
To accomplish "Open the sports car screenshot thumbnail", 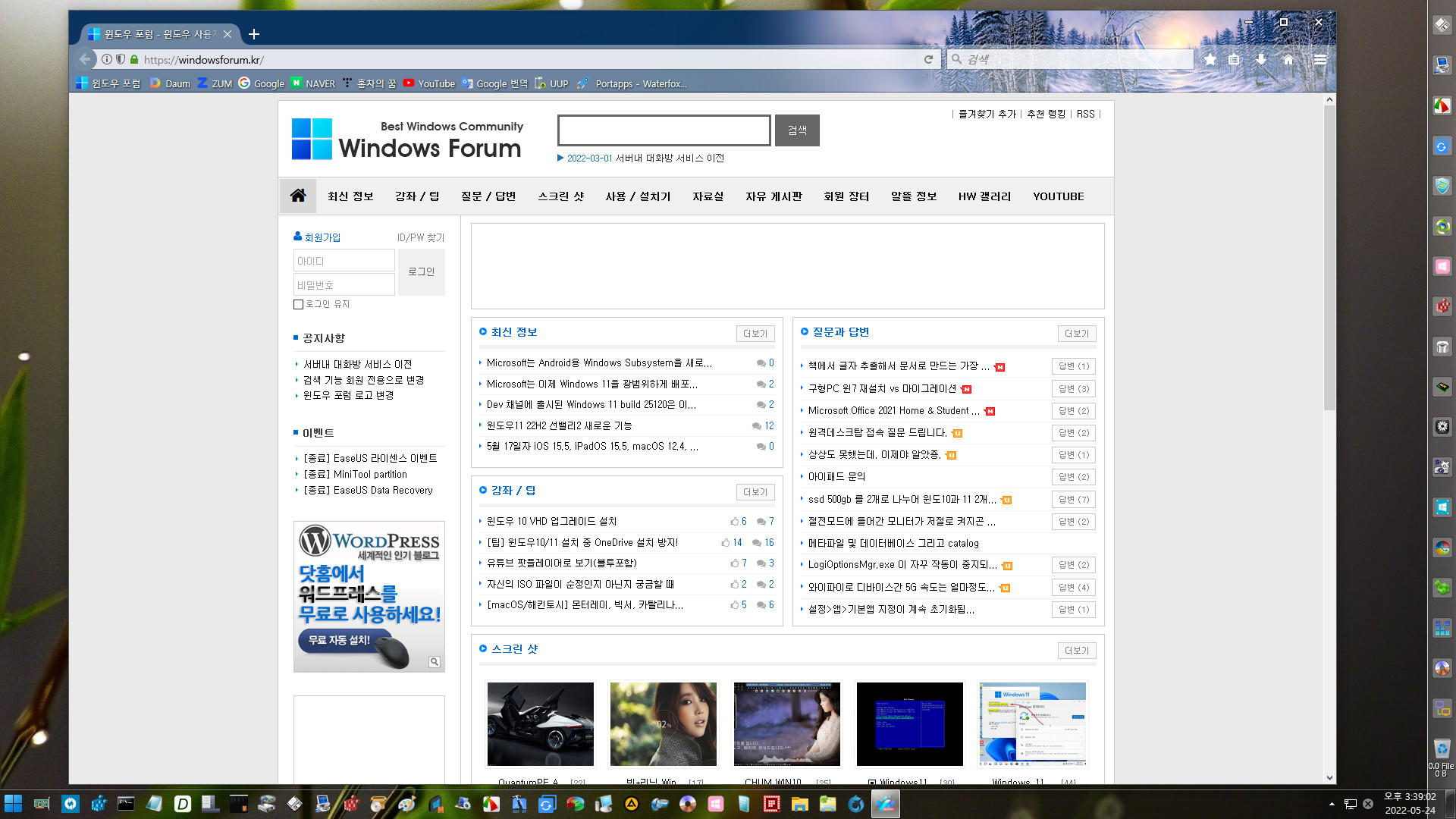I will [541, 723].
